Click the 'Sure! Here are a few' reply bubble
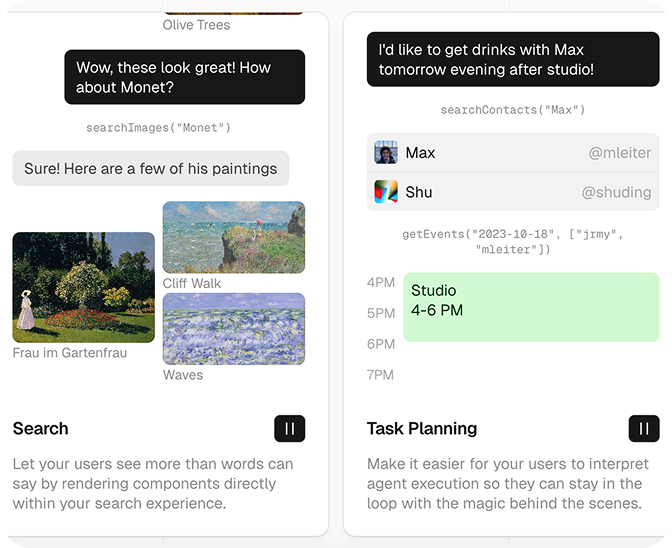The height and width of the screenshot is (548, 672). click(150, 168)
